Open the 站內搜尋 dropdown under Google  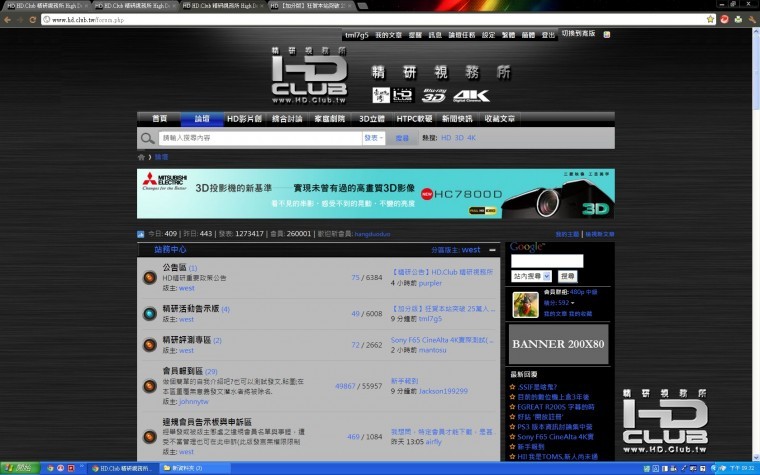tap(531, 276)
